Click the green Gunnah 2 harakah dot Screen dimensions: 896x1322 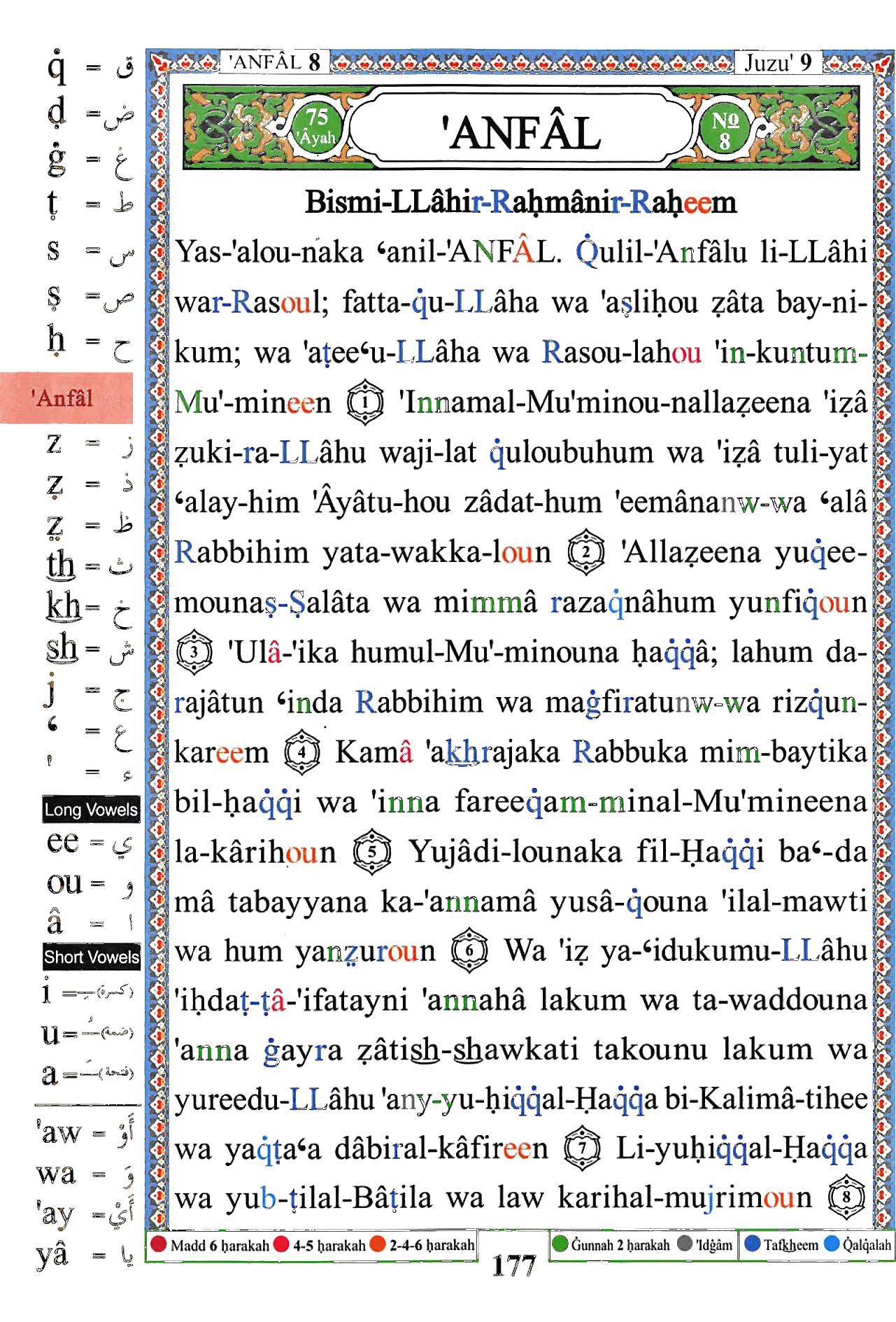pos(560,1244)
